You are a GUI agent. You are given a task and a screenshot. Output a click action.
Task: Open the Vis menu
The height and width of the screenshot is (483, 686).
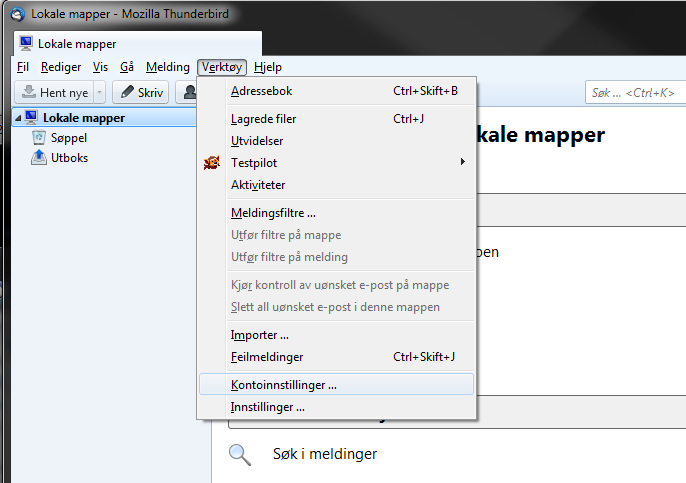pos(100,67)
